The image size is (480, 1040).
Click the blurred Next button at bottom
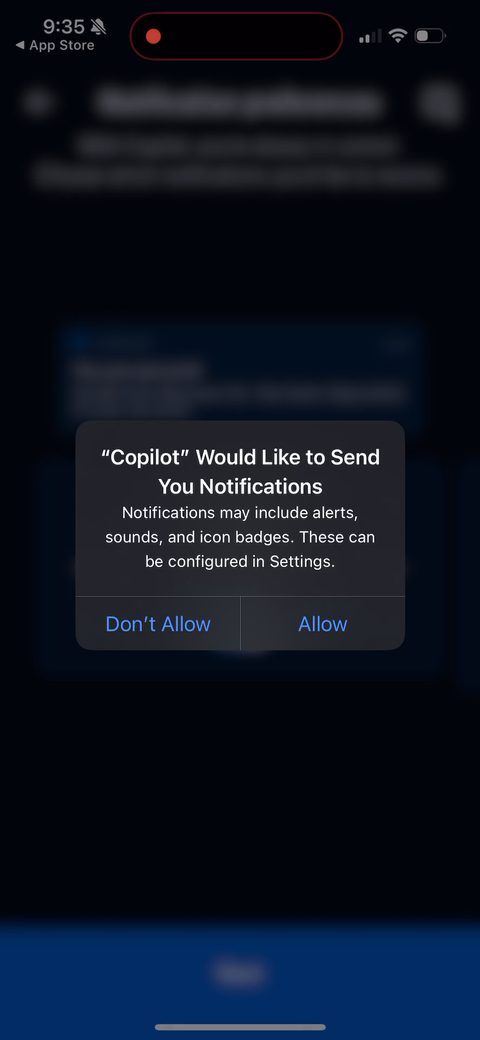click(240, 973)
